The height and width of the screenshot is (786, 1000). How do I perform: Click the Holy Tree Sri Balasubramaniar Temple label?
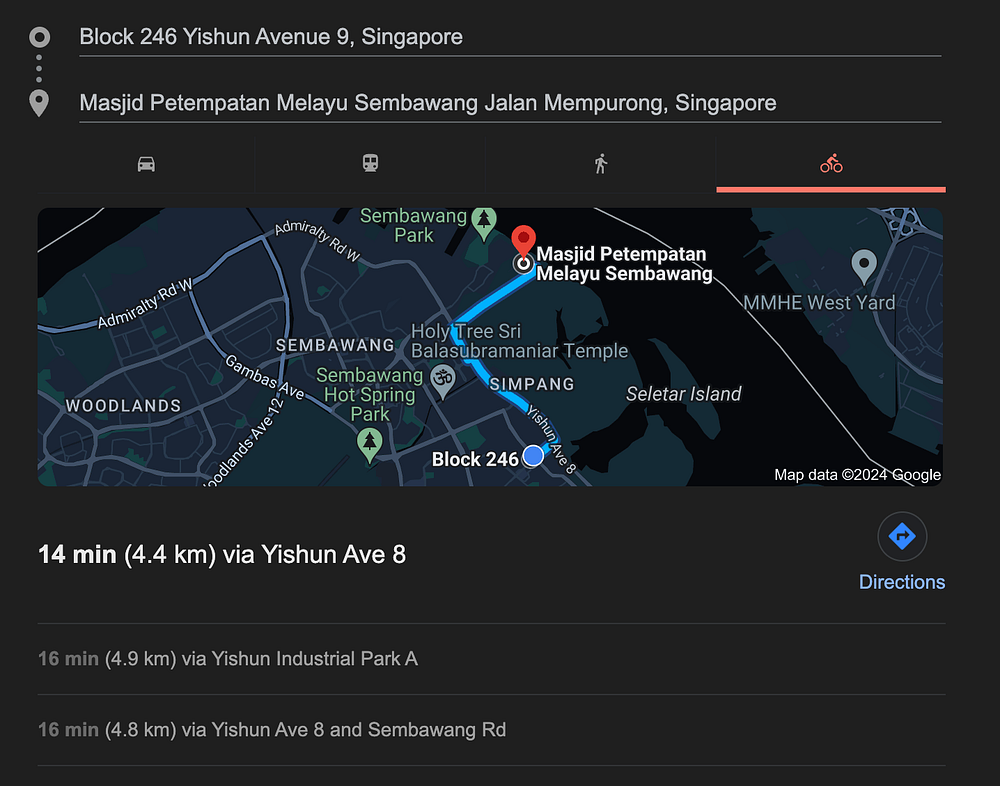tap(519, 341)
